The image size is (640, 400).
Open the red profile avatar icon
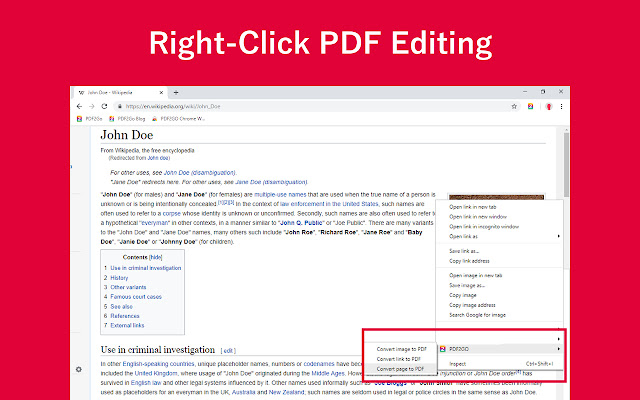[x=549, y=107]
